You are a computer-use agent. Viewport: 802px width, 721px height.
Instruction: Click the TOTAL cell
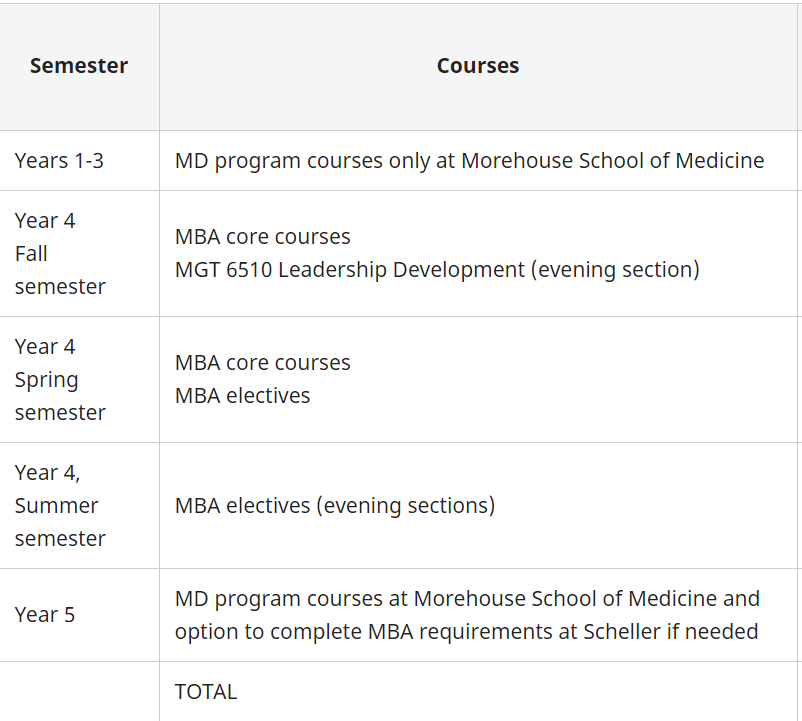pos(206,691)
